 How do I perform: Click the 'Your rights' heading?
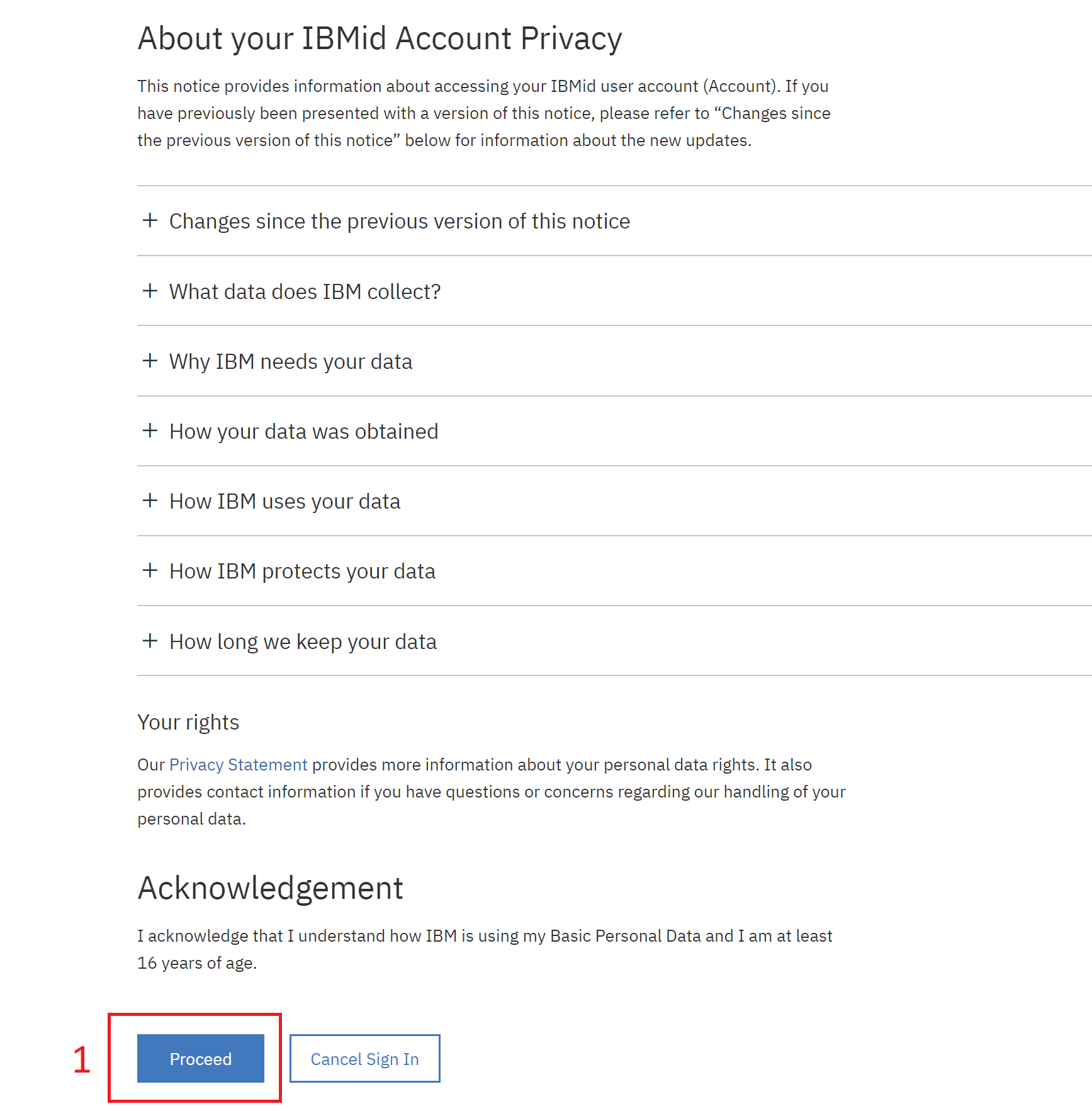click(188, 723)
